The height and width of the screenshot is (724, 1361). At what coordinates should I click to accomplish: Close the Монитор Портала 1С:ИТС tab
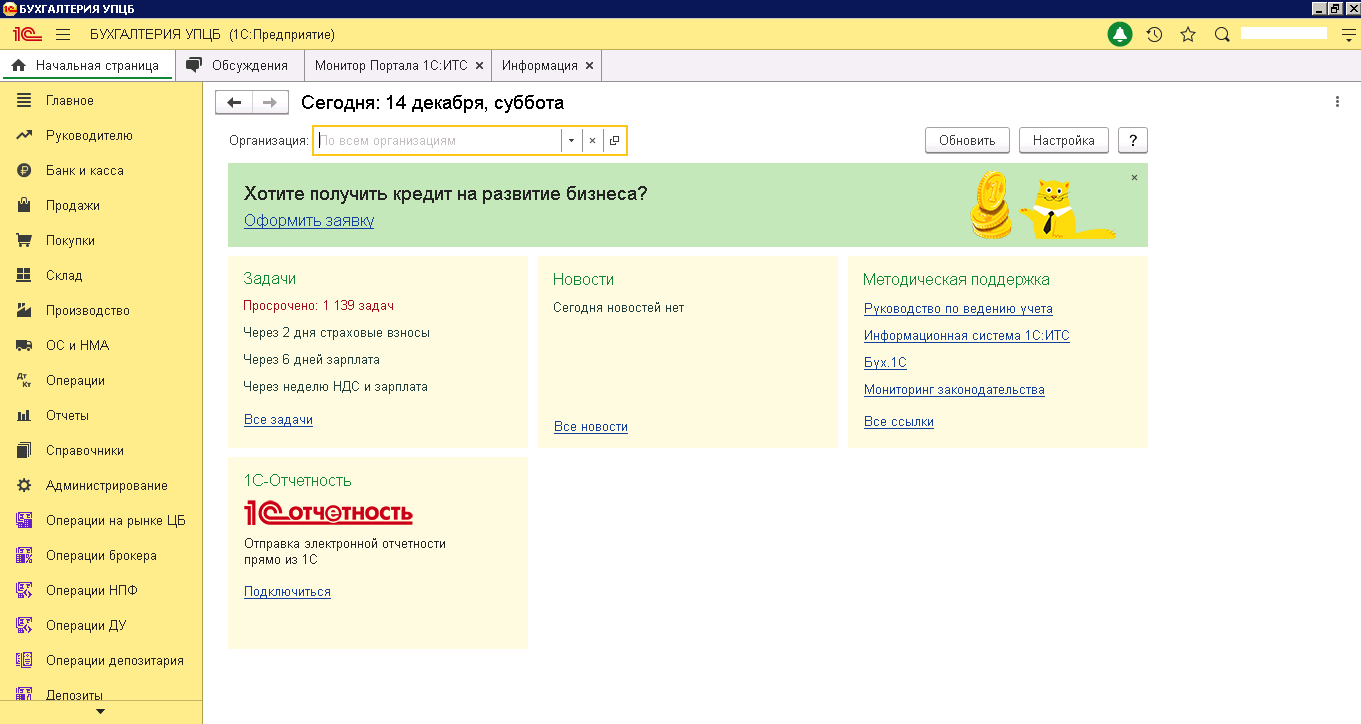[479, 65]
